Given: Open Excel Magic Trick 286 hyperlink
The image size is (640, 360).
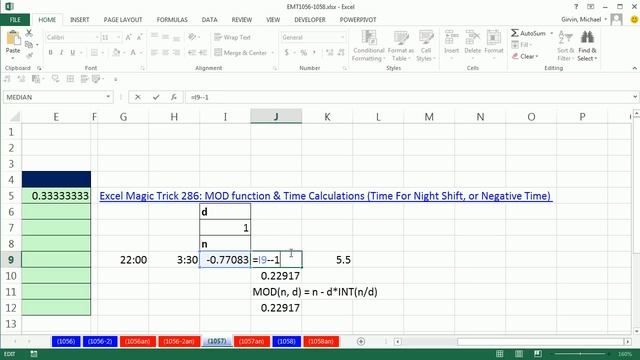Looking at the screenshot, I should (x=326, y=196).
